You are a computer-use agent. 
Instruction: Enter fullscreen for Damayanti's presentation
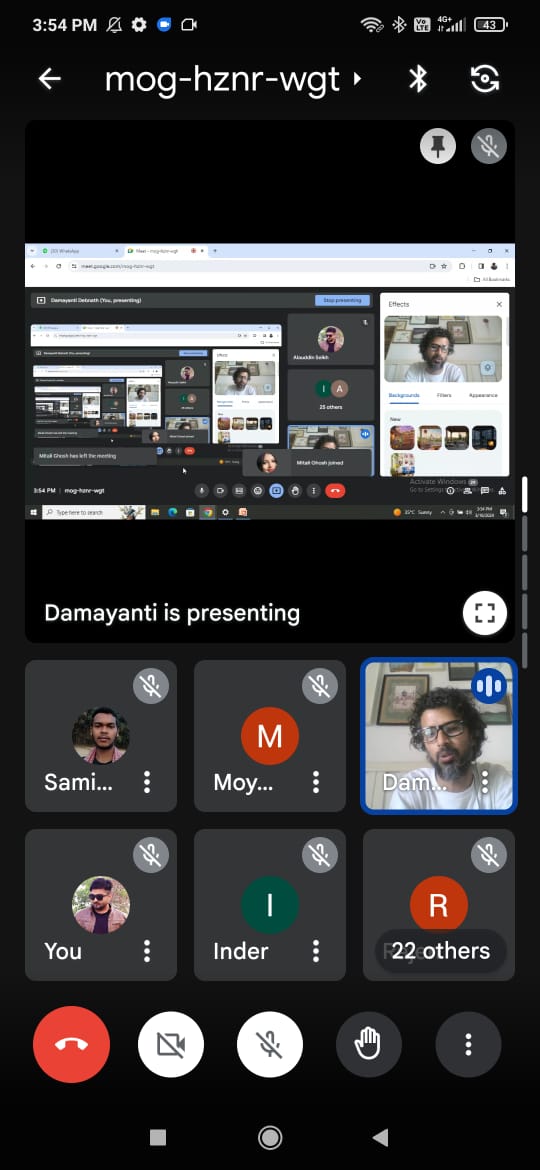pos(485,613)
